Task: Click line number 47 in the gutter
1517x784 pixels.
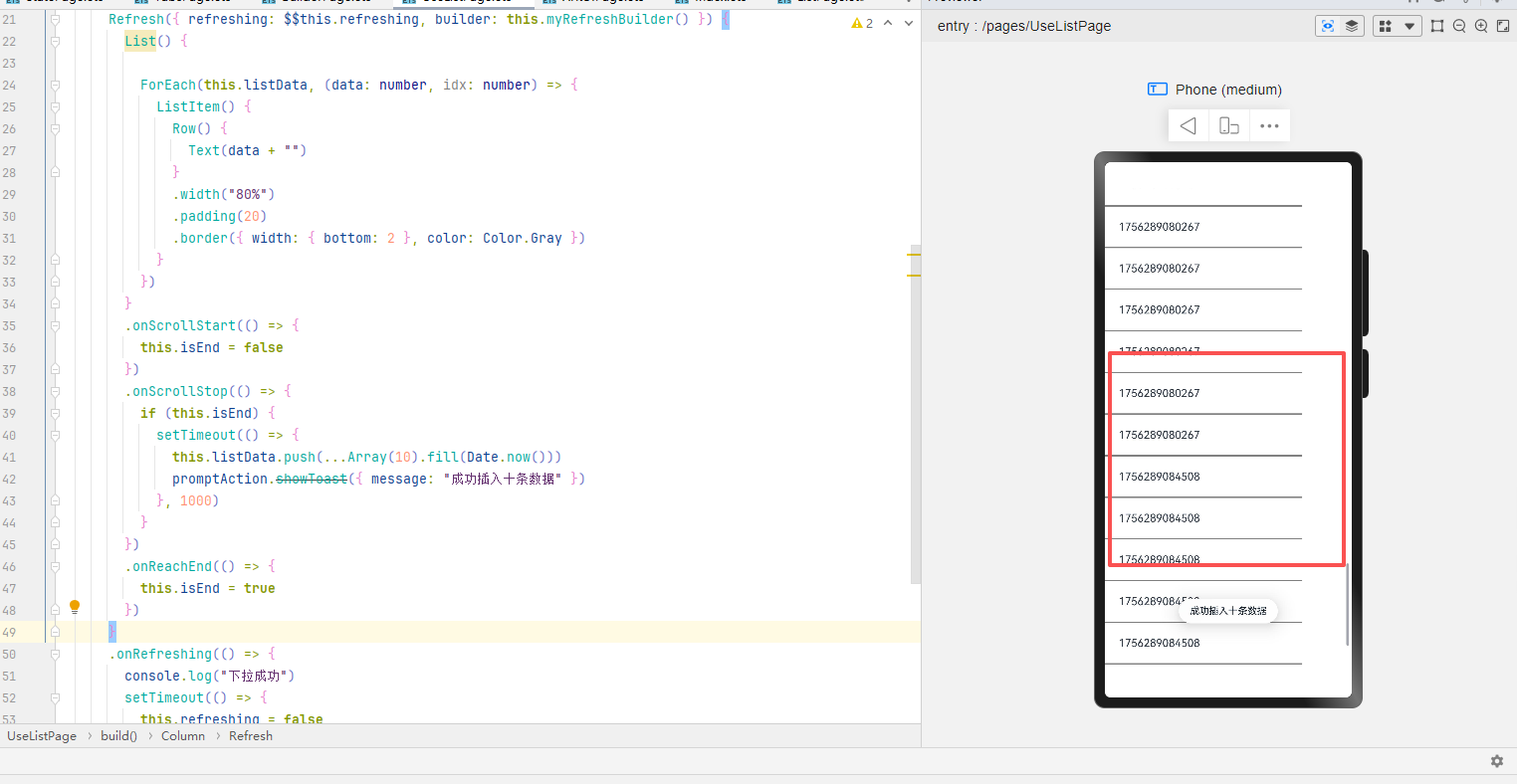Action: point(9,589)
